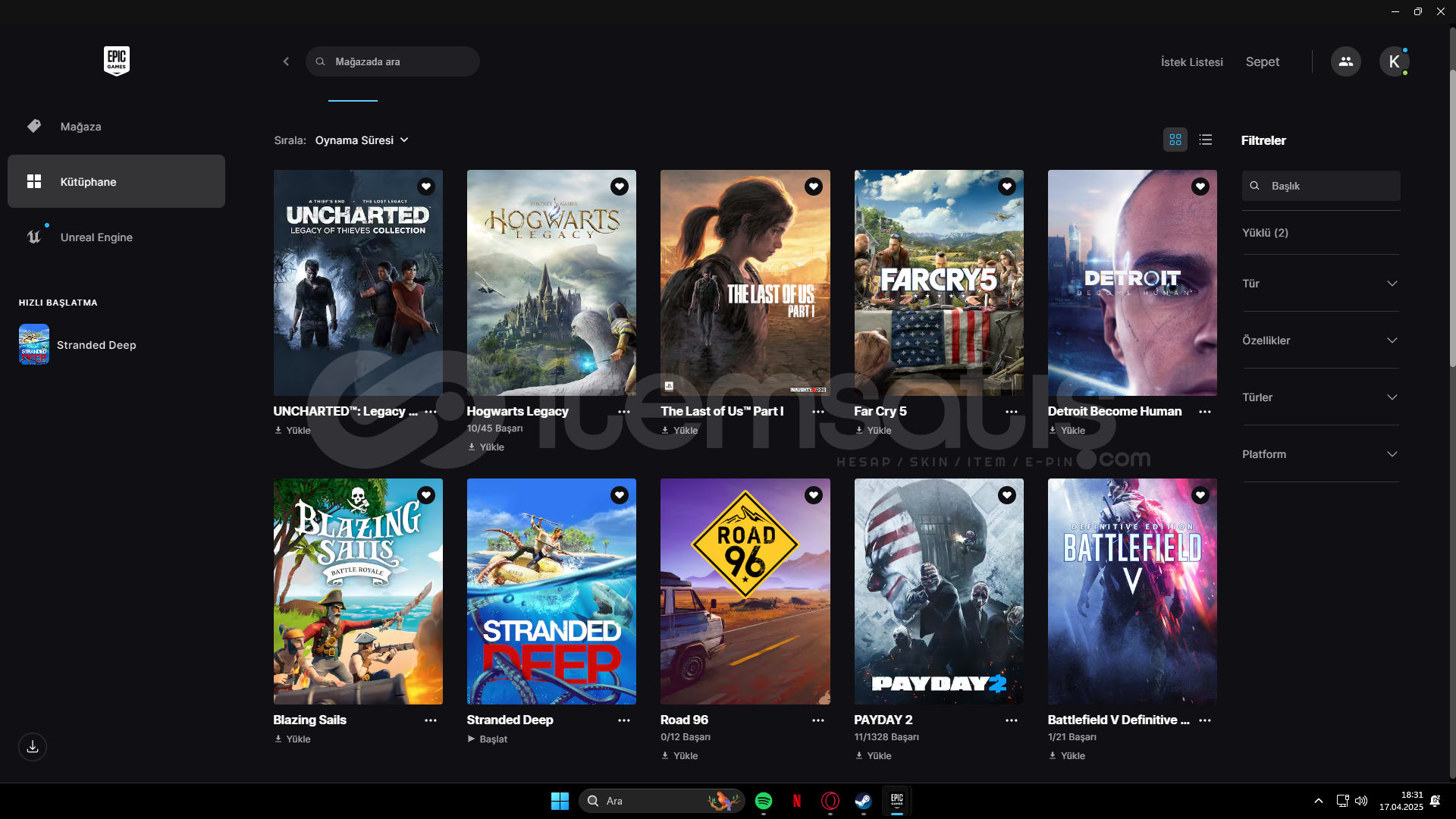Open the friends list icon
Screen dimensions: 1456x819
coord(1346,61)
